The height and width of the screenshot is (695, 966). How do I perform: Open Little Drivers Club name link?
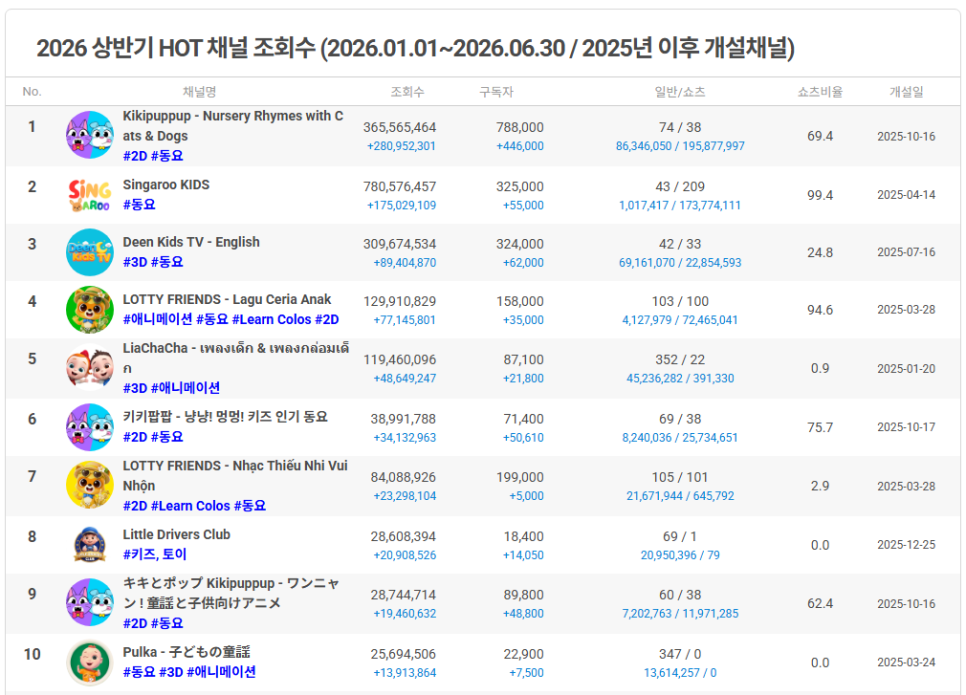pos(176,535)
